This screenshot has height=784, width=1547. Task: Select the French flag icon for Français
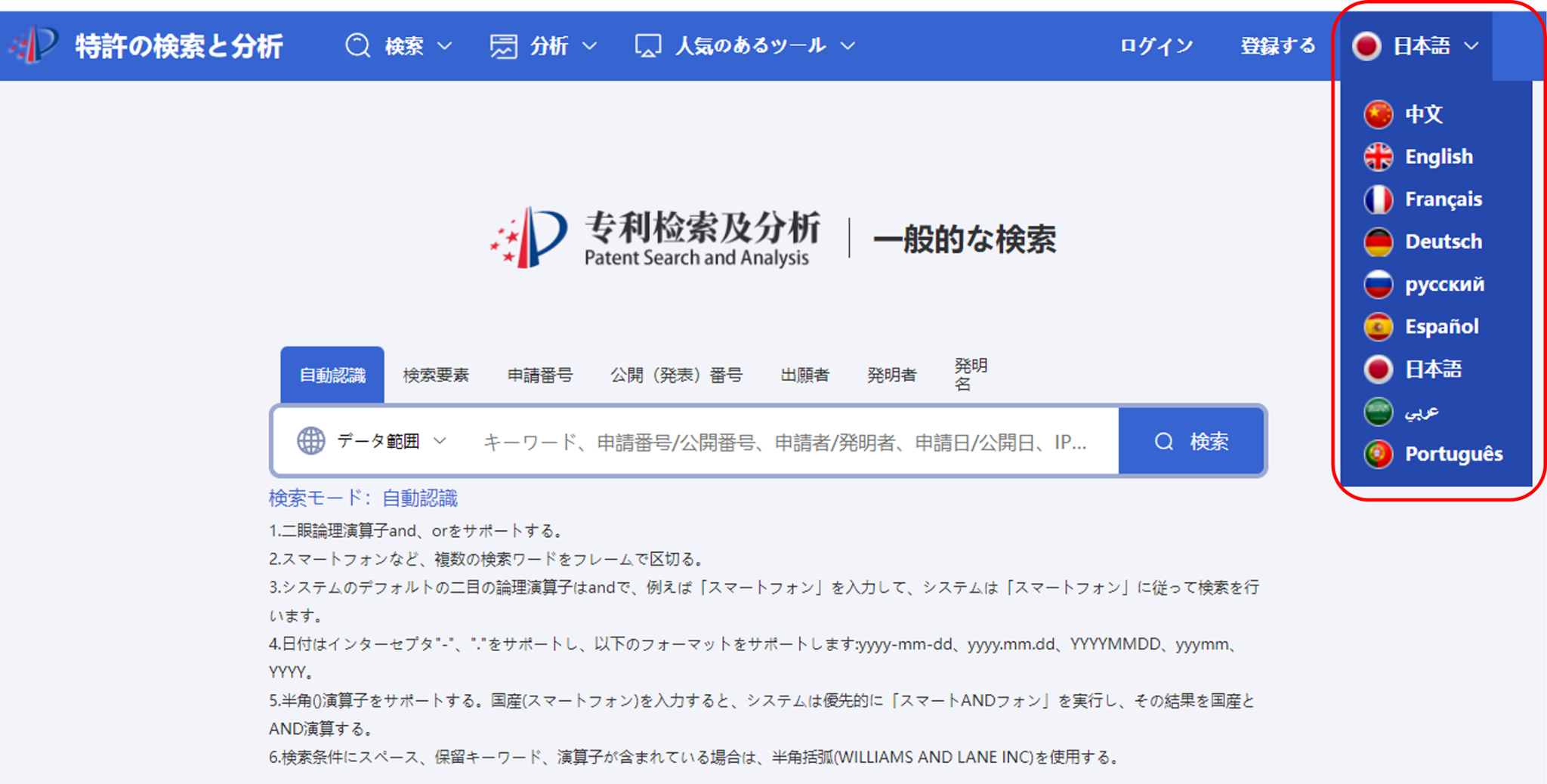(x=1379, y=199)
